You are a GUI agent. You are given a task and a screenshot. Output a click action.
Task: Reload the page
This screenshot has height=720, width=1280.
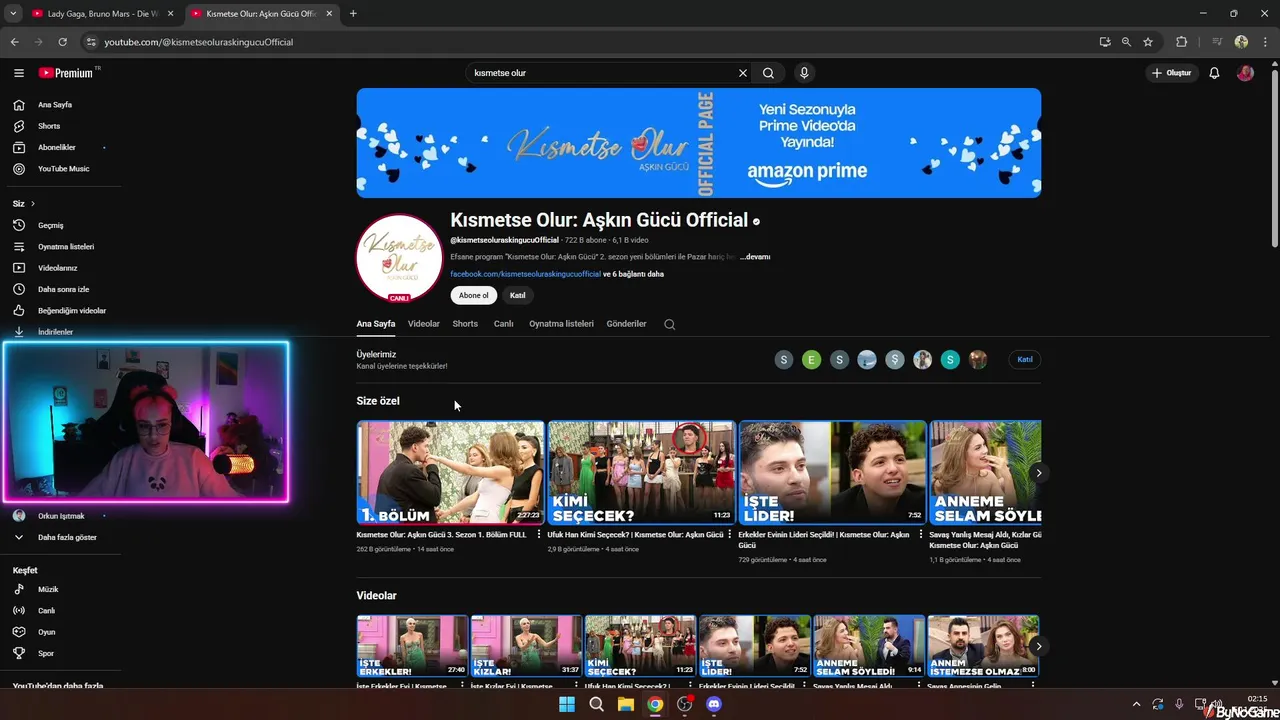point(62,42)
